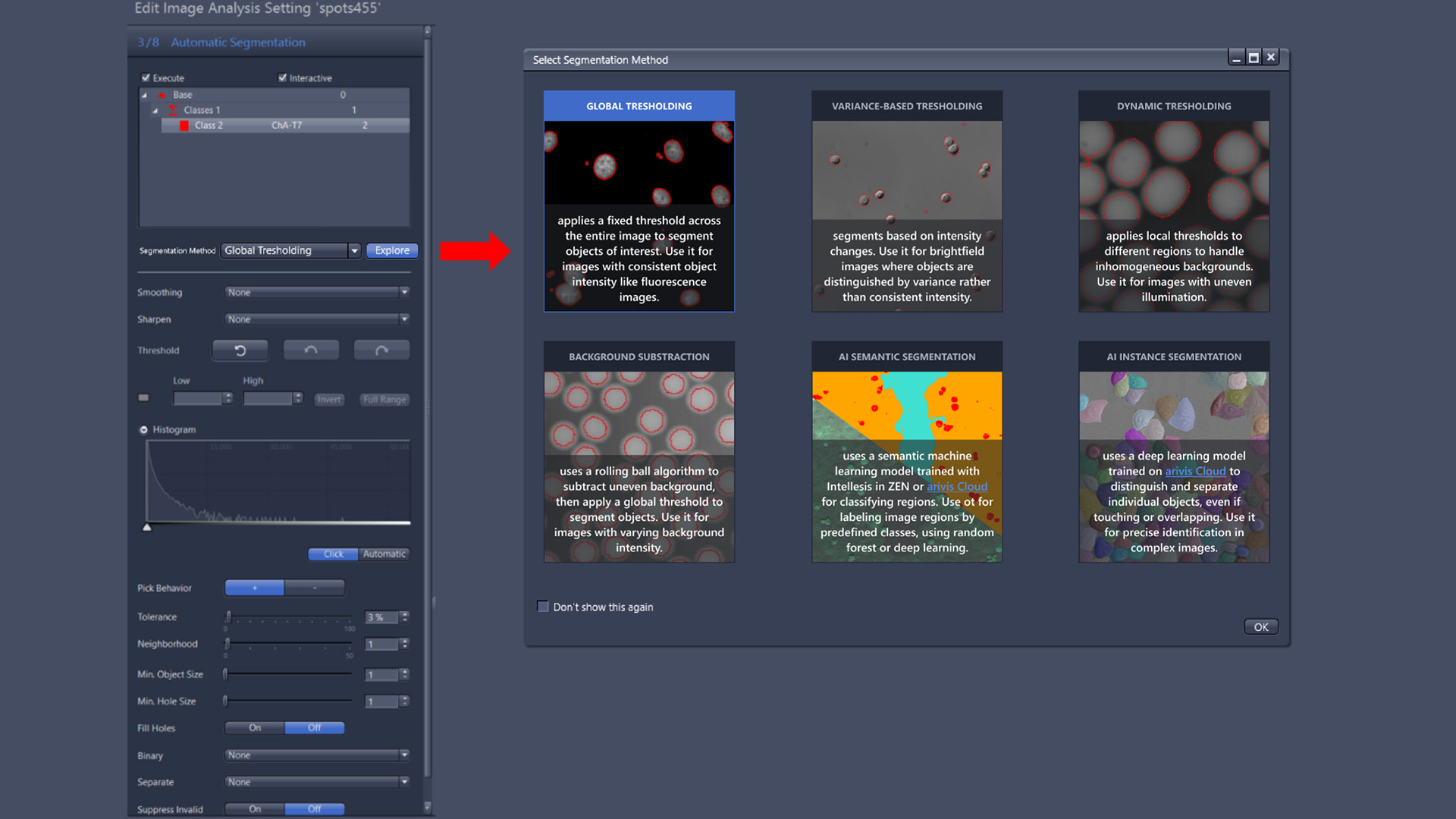Click the Threshold reset icon
Screen dimensions: 1456x819
coord(240,350)
